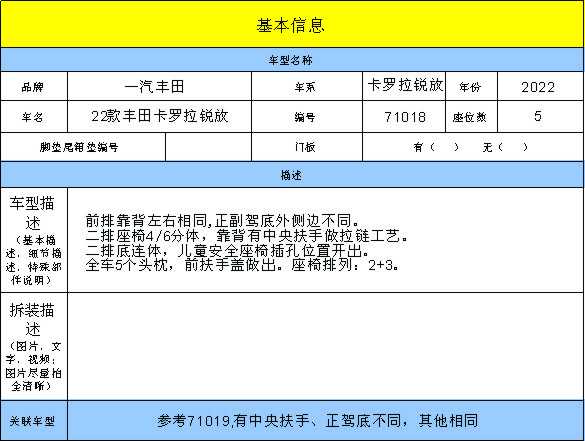Click the 参考71019 related model text

[318, 420]
